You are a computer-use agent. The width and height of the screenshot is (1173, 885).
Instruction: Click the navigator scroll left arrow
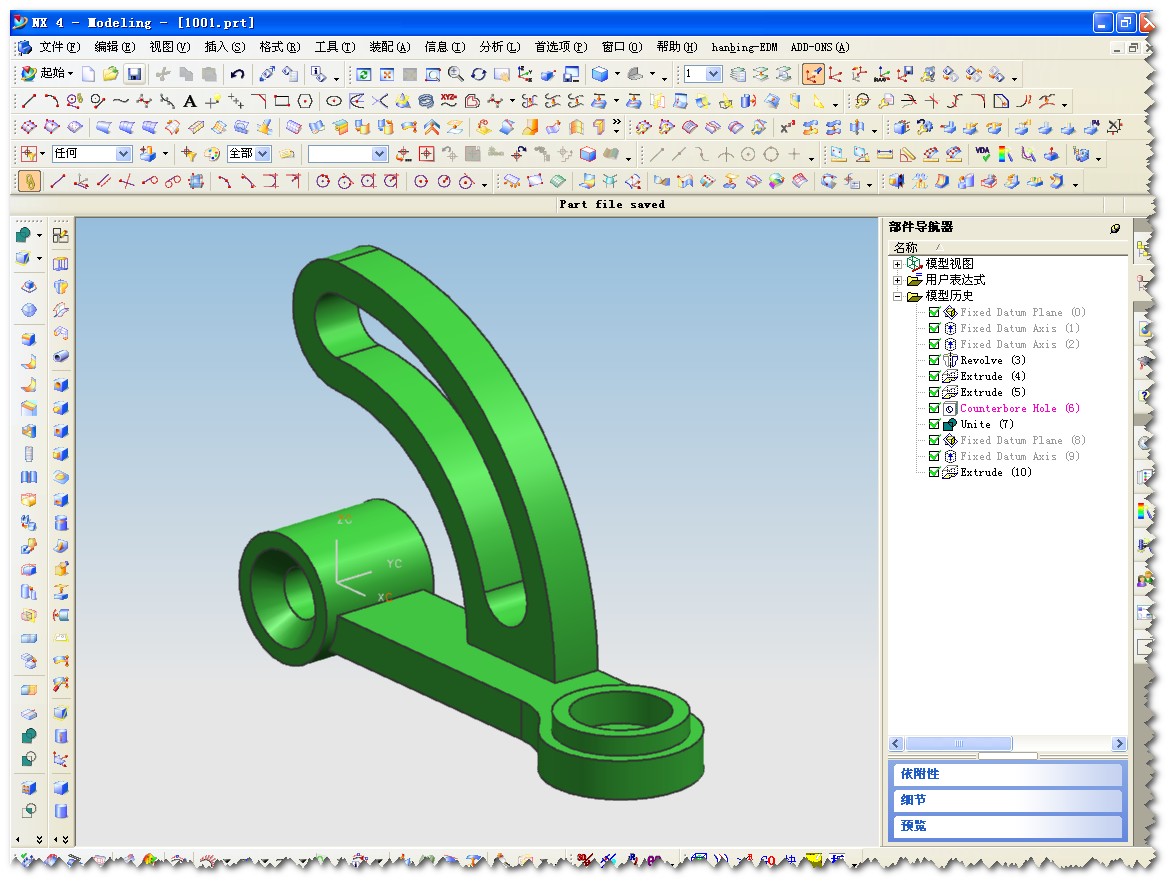(896, 744)
